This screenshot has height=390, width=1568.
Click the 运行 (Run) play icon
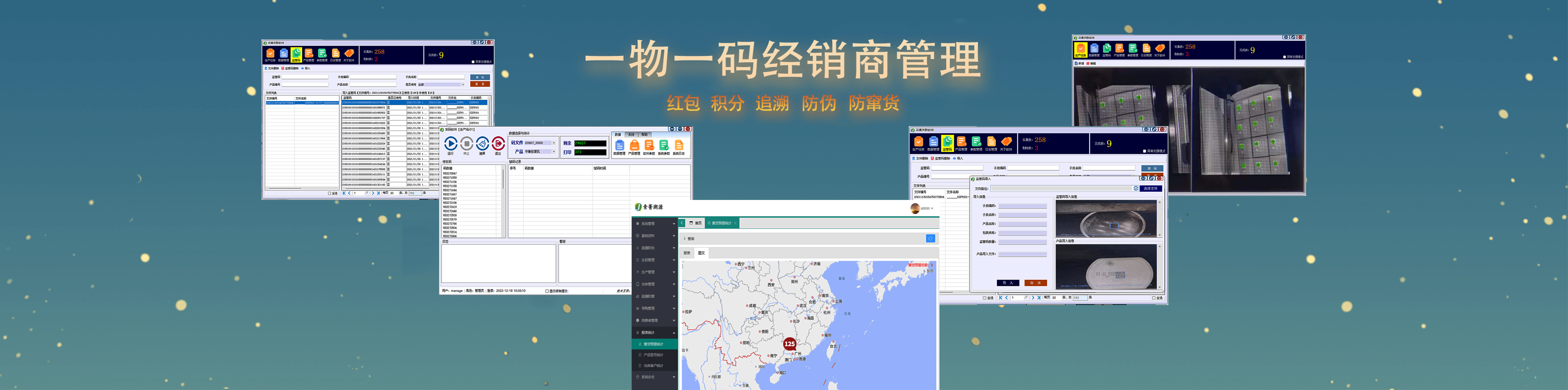tap(451, 143)
